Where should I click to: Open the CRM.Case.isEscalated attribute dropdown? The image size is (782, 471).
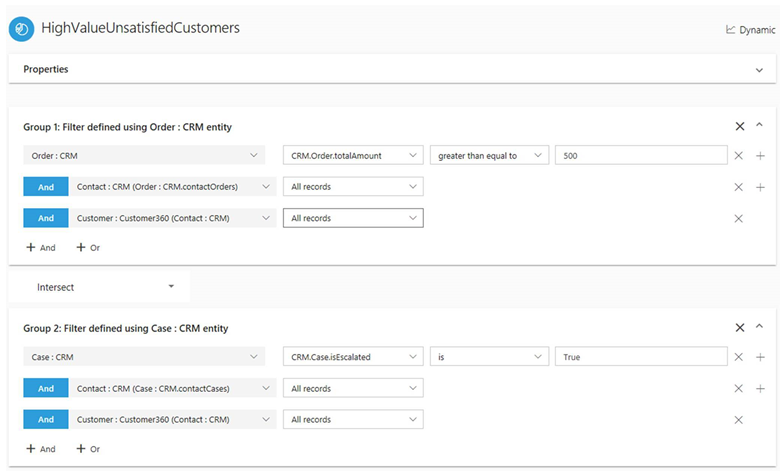353,357
